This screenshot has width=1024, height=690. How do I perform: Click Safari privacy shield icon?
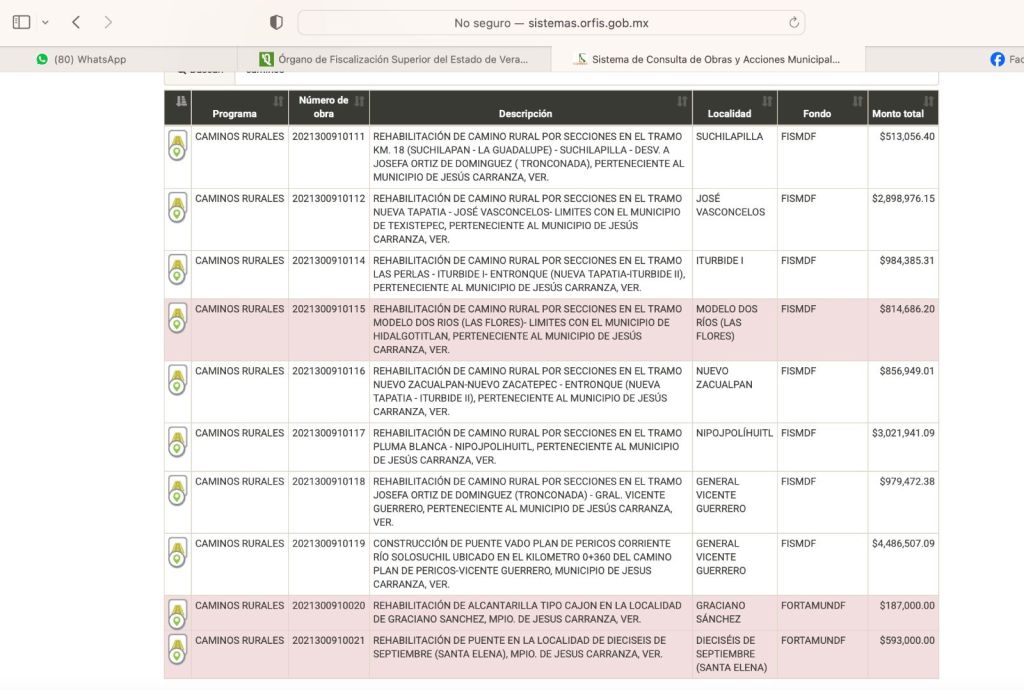277,22
